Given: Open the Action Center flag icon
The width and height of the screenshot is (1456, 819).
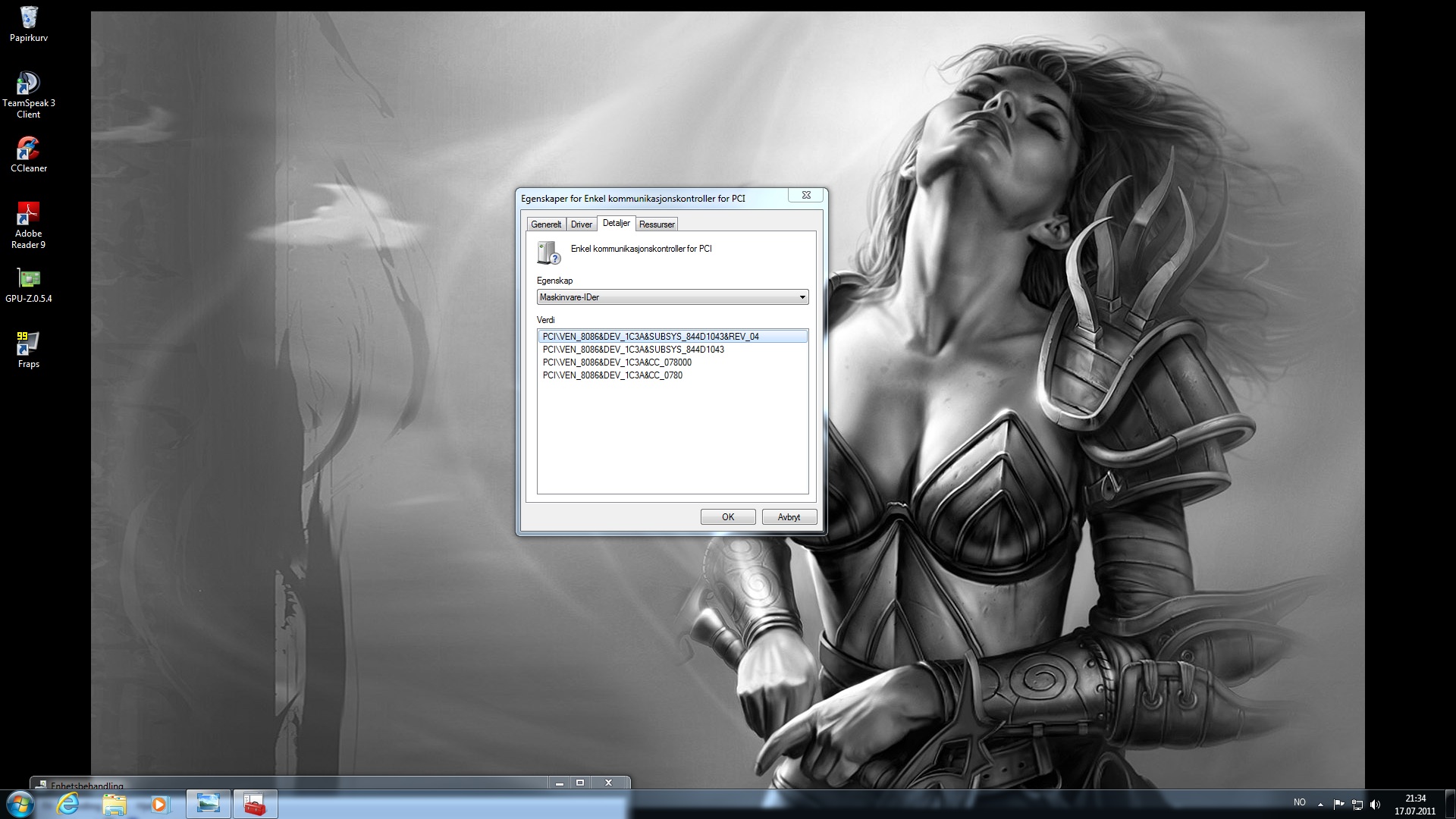Looking at the screenshot, I should point(1338,804).
